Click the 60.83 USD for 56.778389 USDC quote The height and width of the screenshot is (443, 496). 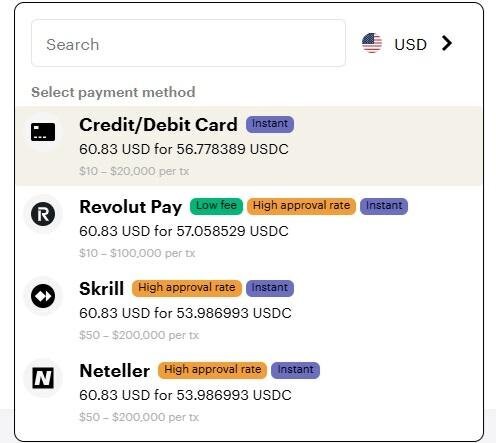coord(184,149)
